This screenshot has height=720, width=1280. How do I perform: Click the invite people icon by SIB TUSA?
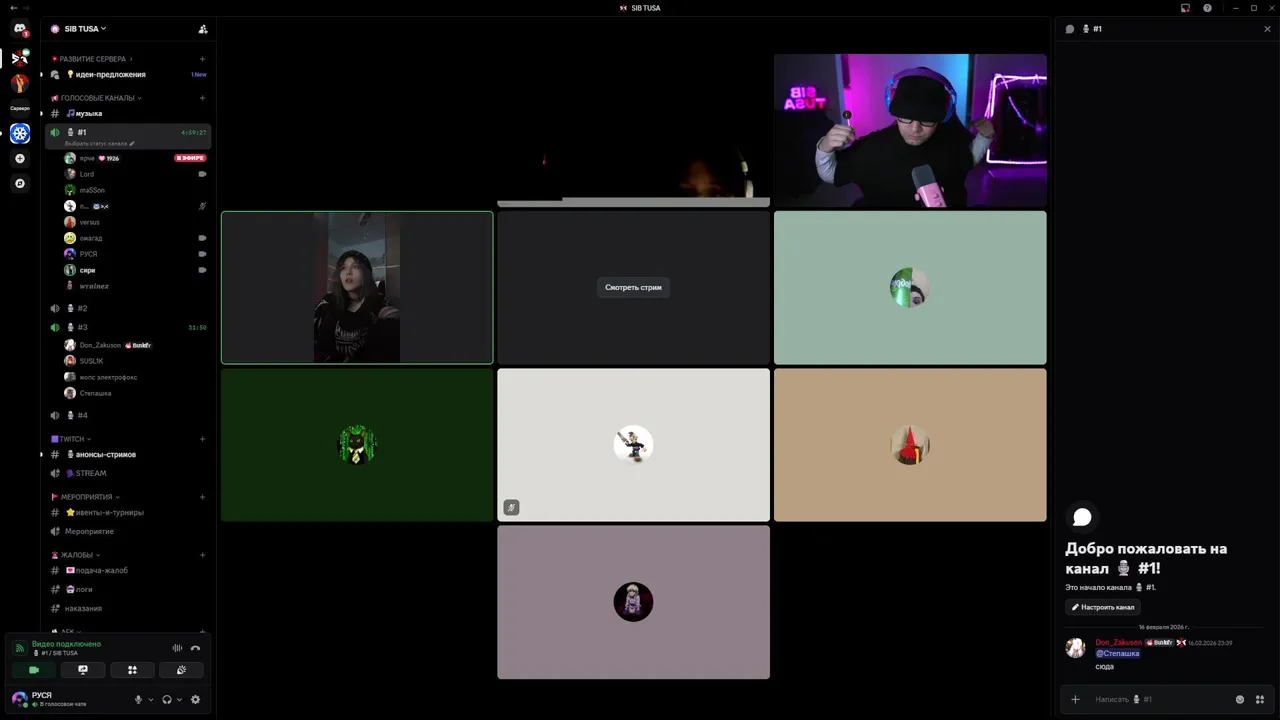[203, 29]
